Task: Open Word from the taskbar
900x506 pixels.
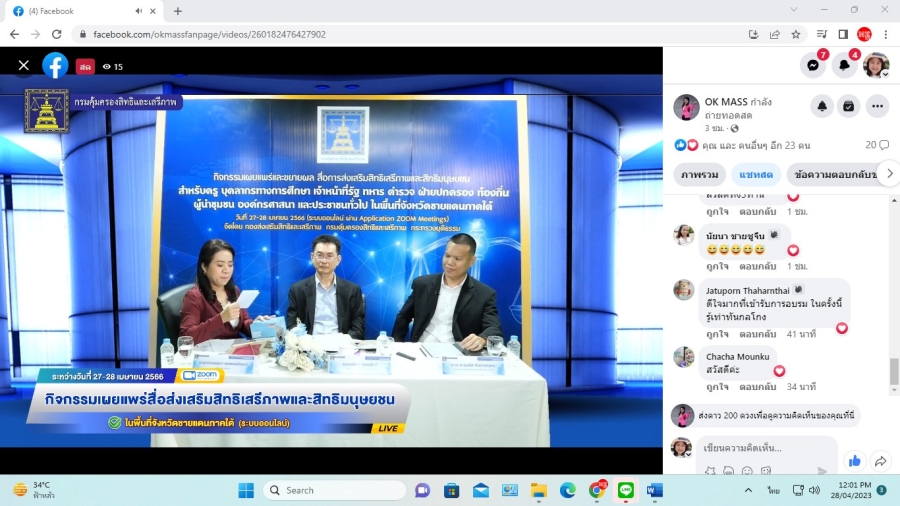Action: 654,491
